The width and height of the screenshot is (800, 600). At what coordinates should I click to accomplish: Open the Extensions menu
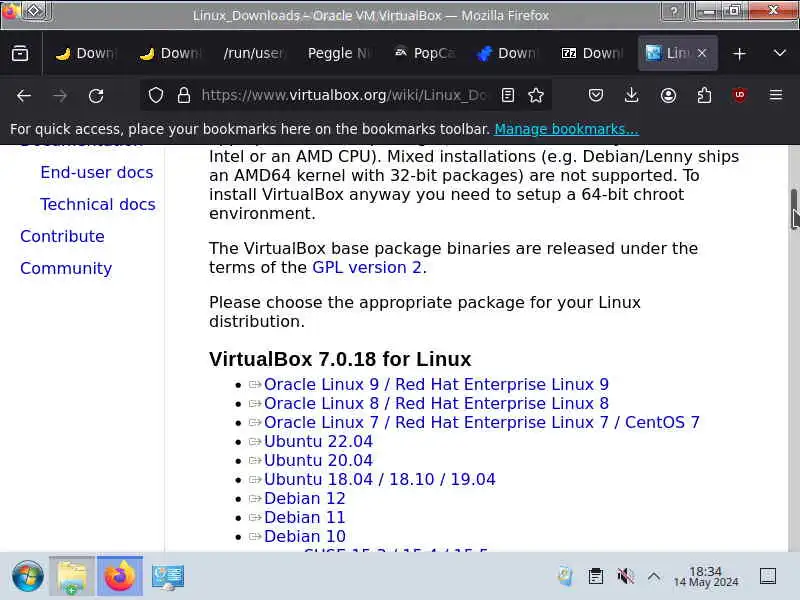pyautogui.click(x=704, y=95)
